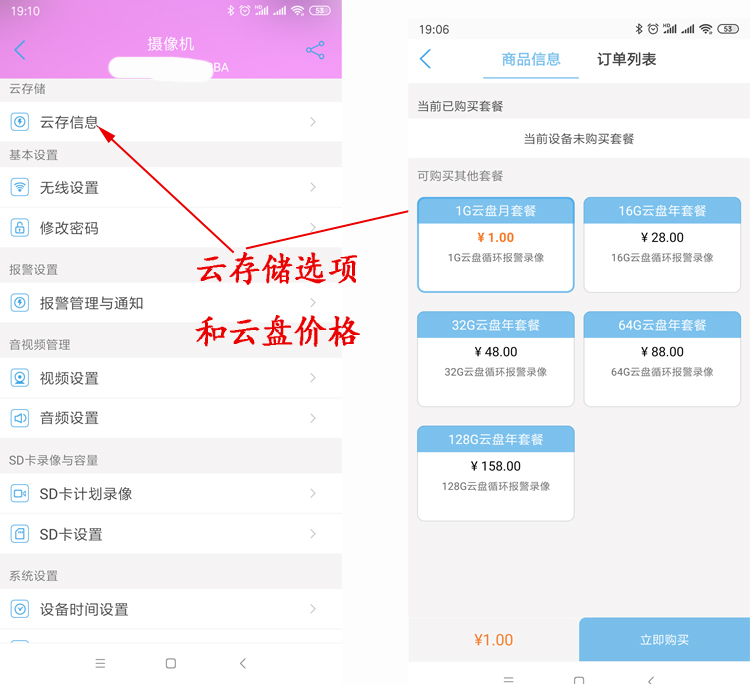Expand the SD卡计划录像 row chevron
The width and height of the screenshot is (750, 684).
(x=313, y=493)
